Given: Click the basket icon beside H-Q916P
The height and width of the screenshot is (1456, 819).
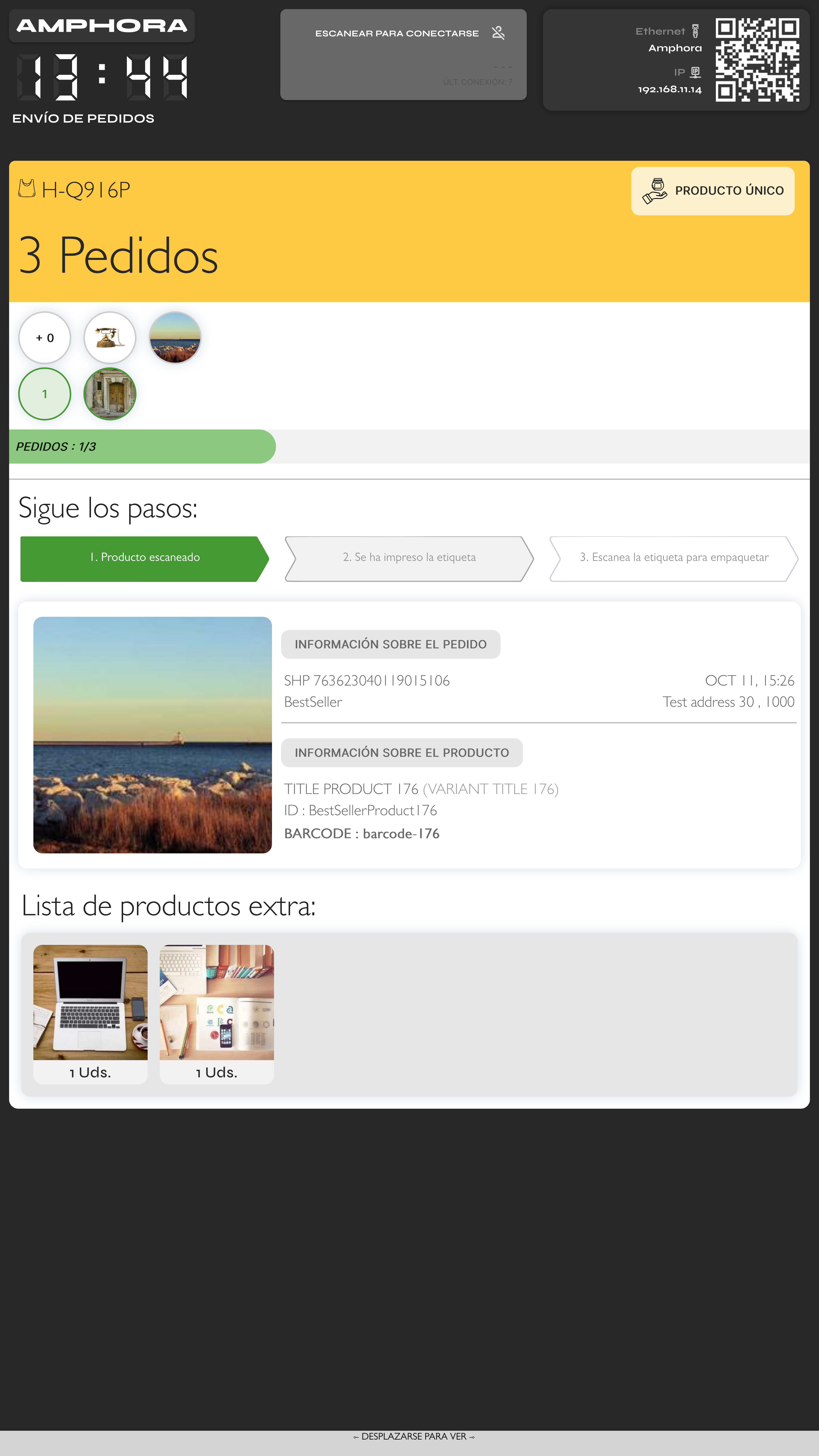Looking at the screenshot, I should click(27, 188).
